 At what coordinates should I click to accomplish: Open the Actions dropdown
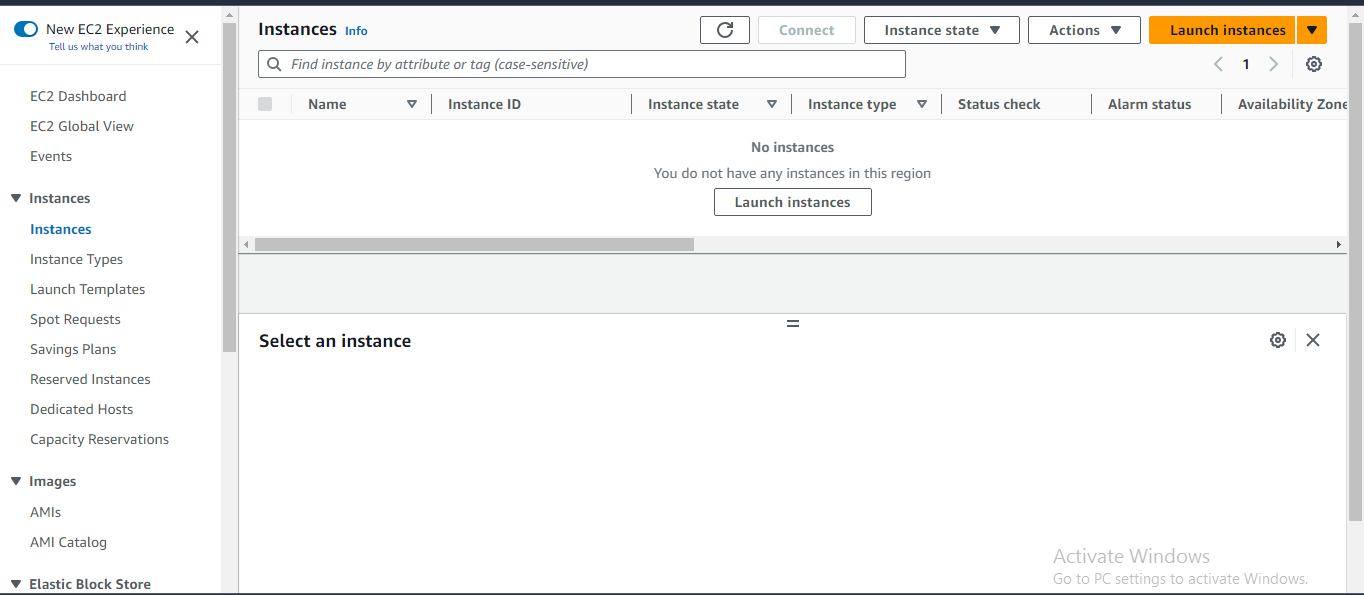click(1084, 30)
